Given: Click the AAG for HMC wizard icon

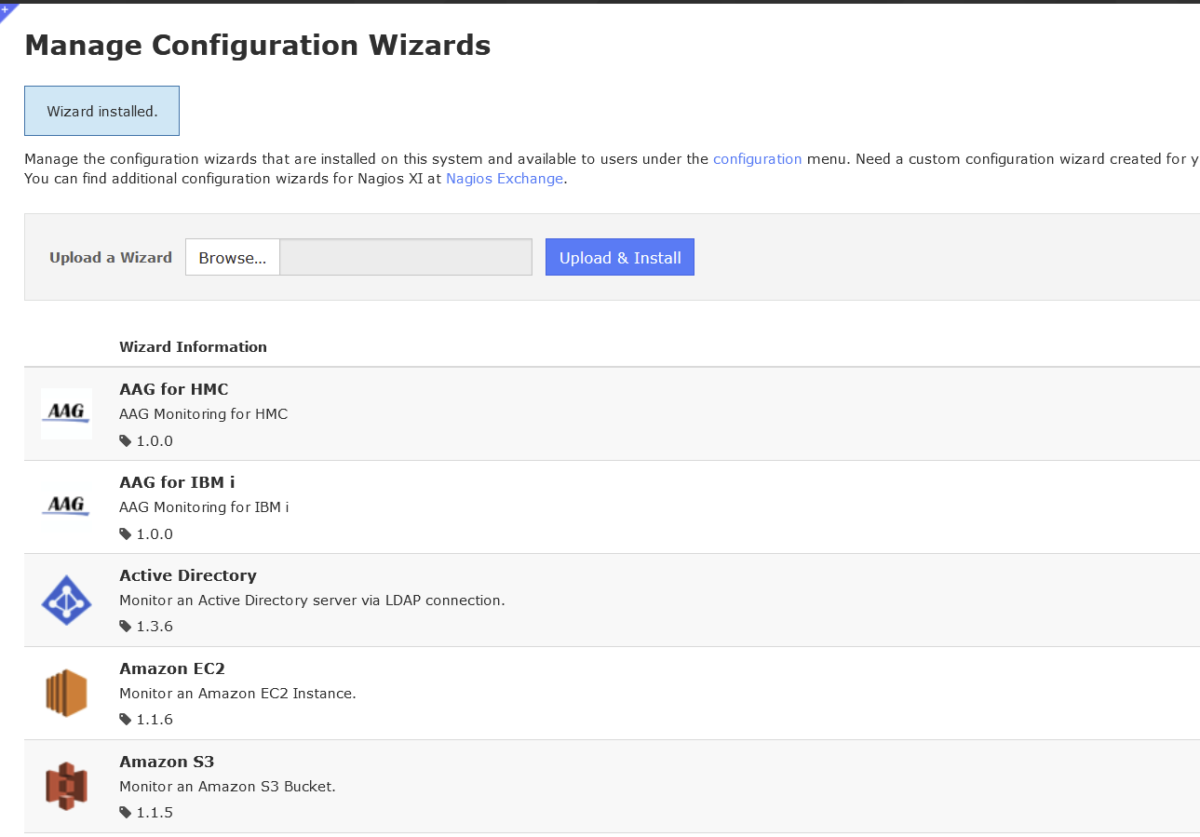Looking at the screenshot, I should click(66, 413).
